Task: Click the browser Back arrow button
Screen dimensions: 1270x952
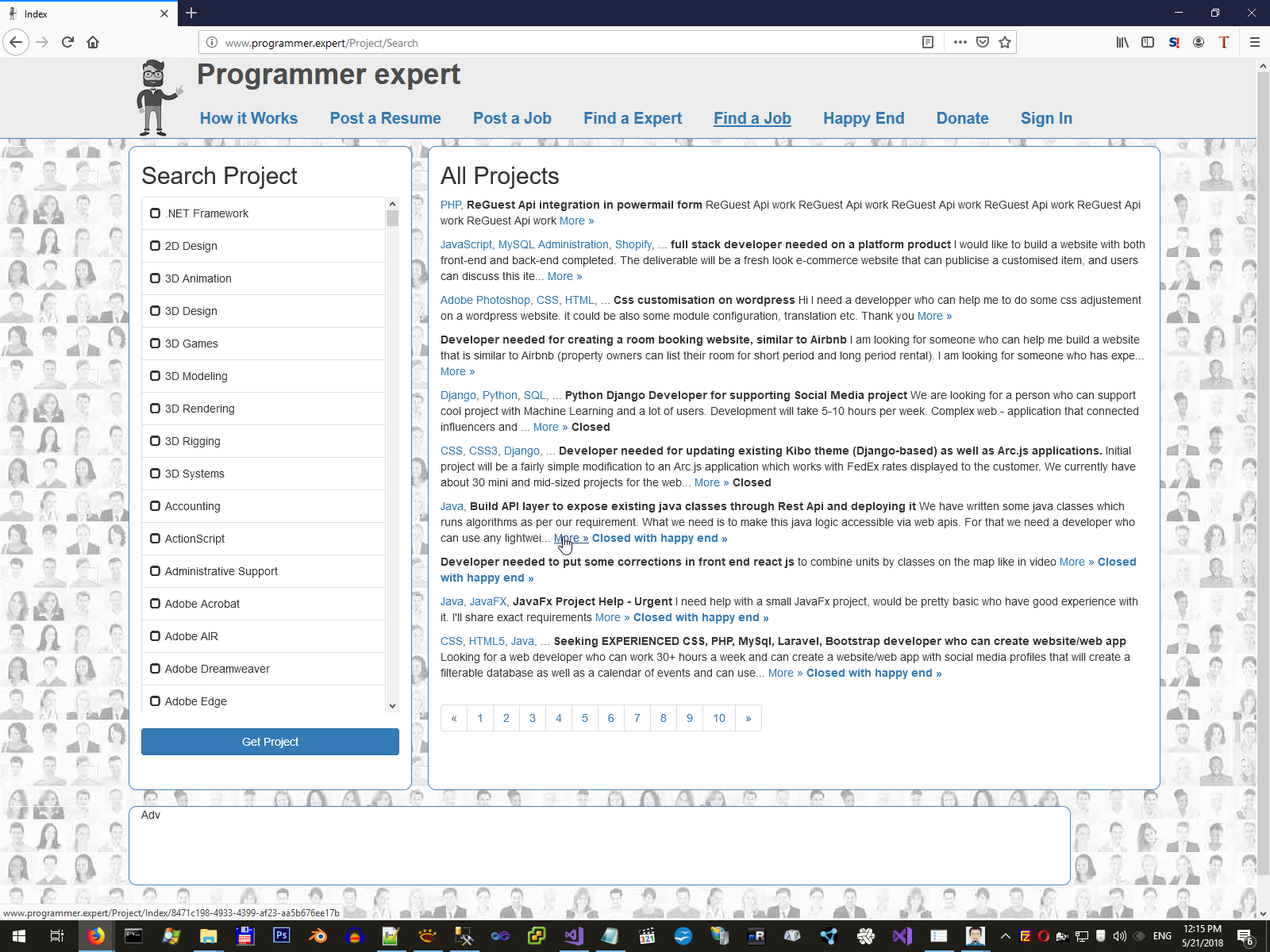Action: 17,42
